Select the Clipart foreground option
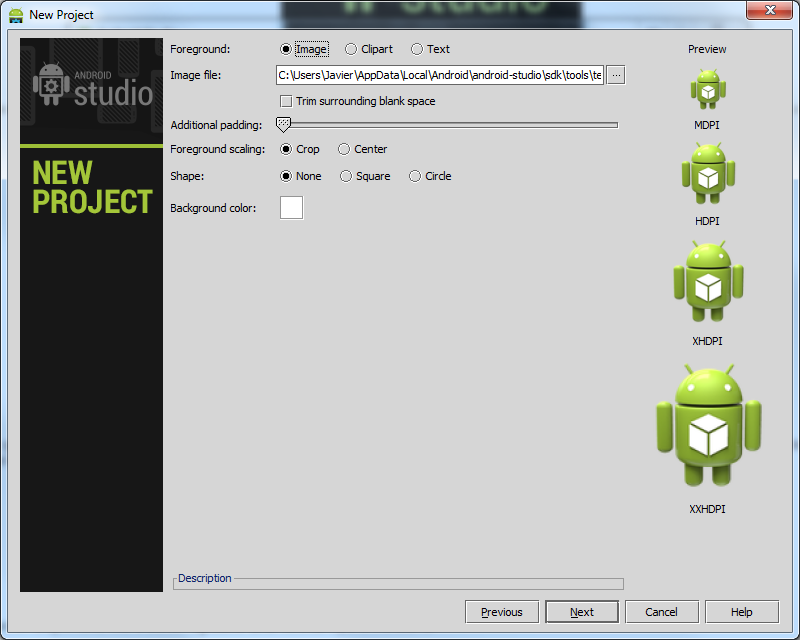The width and height of the screenshot is (800, 640). pyautogui.click(x=351, y=49)
